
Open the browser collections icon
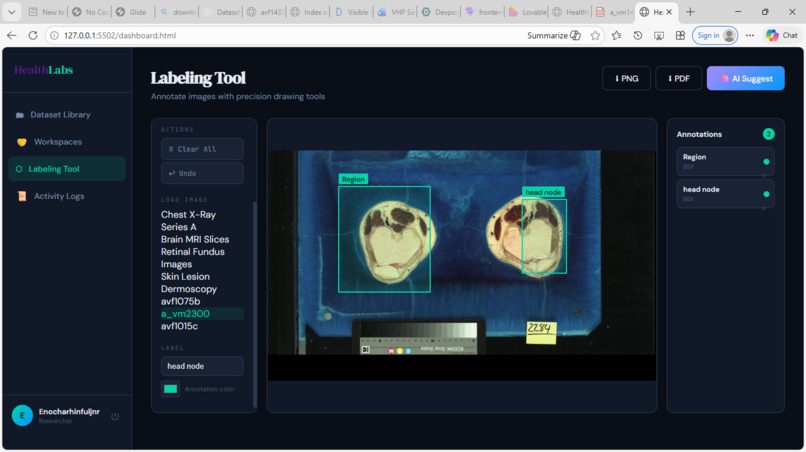[x=680, y=35]
